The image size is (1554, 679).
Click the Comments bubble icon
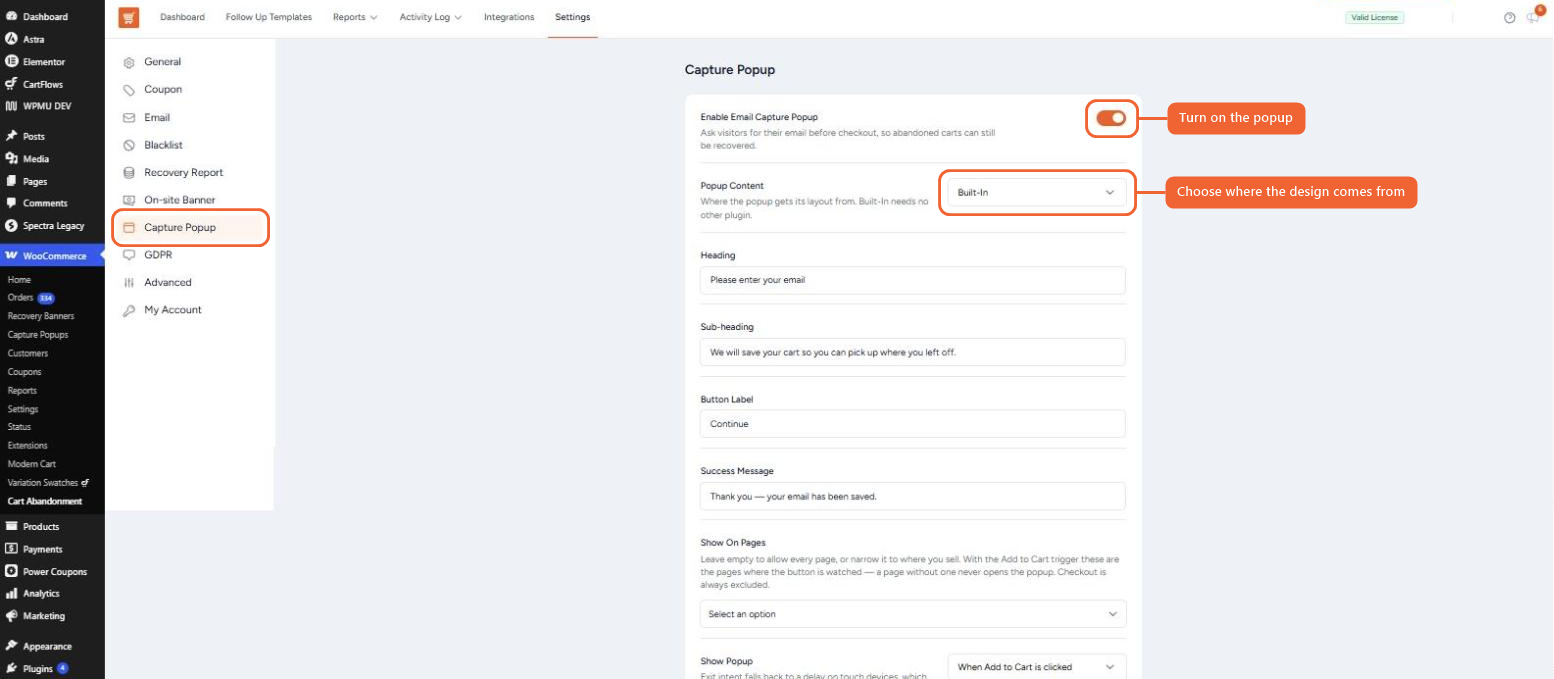click(11, 203)
